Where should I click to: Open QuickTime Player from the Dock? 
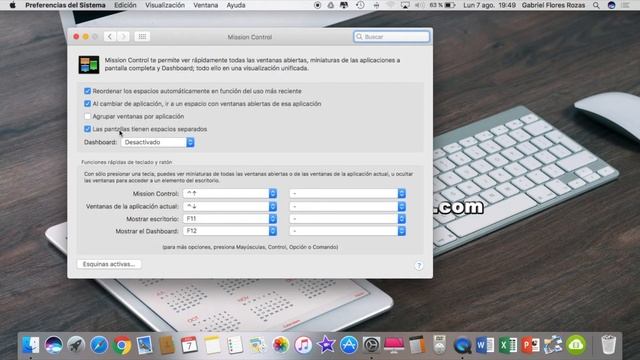[462, 345]
